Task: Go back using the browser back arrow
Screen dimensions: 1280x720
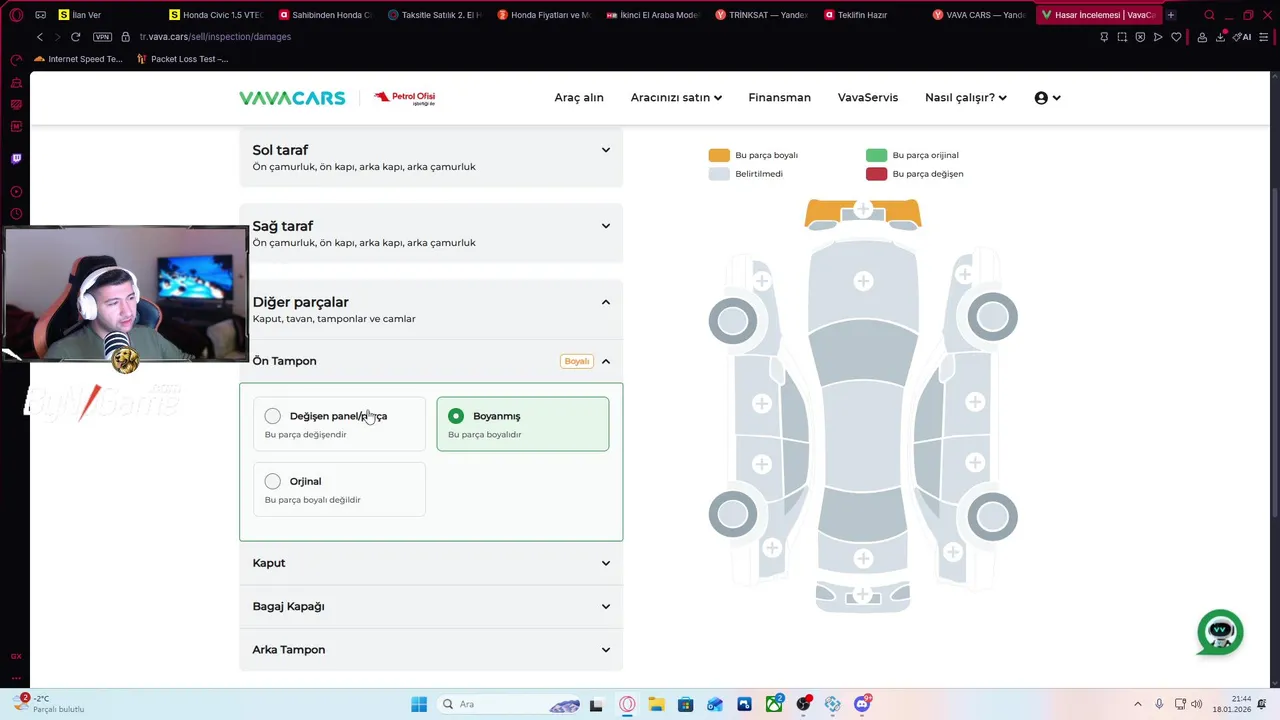Action: [x=40, y=37]
